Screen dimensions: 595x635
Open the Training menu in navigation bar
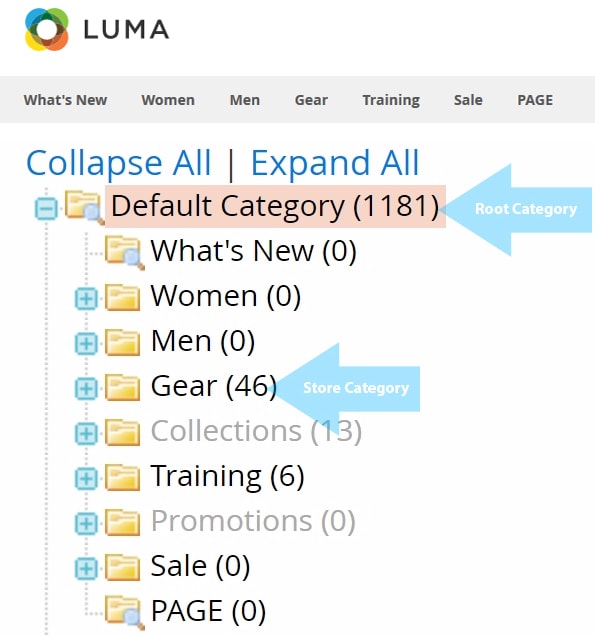pyautogui.click(x=391, y=100)
